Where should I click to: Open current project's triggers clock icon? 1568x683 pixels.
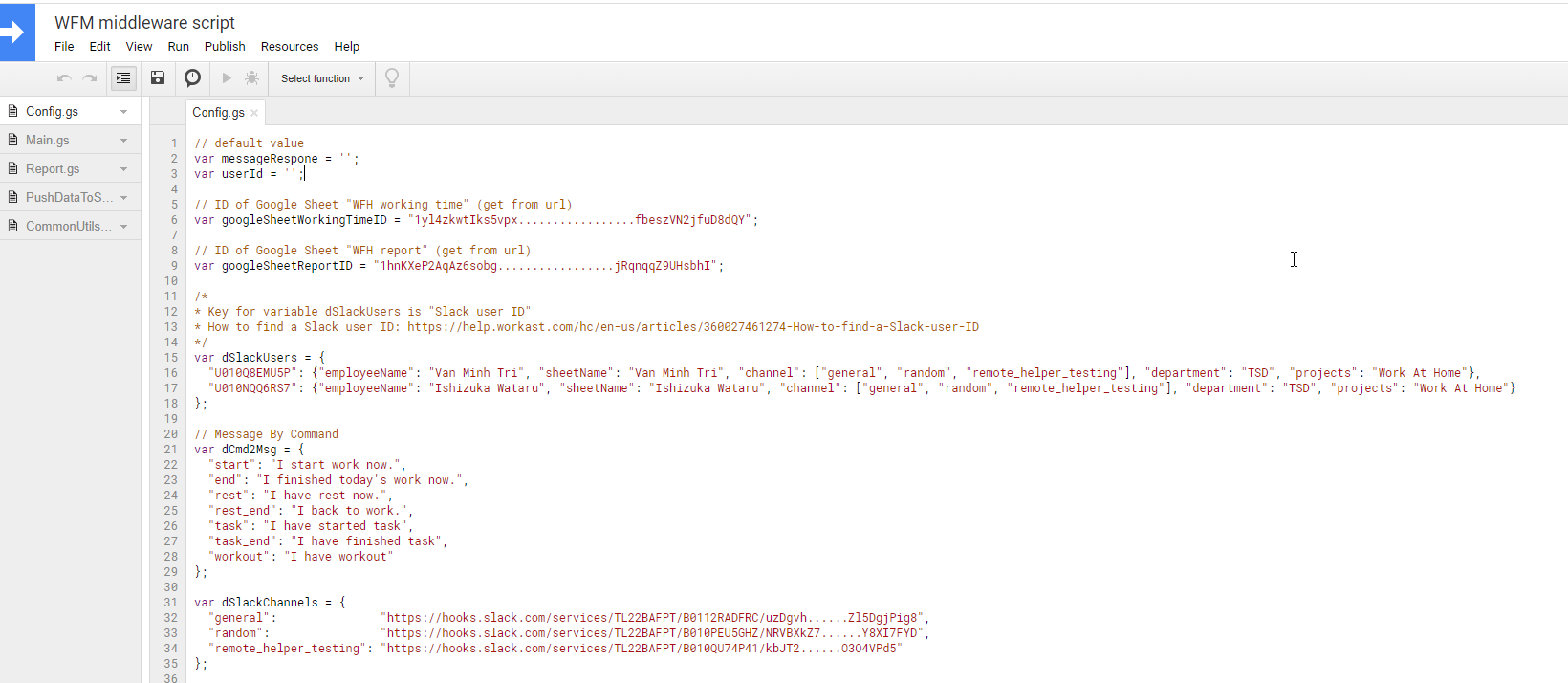[192, 78]
